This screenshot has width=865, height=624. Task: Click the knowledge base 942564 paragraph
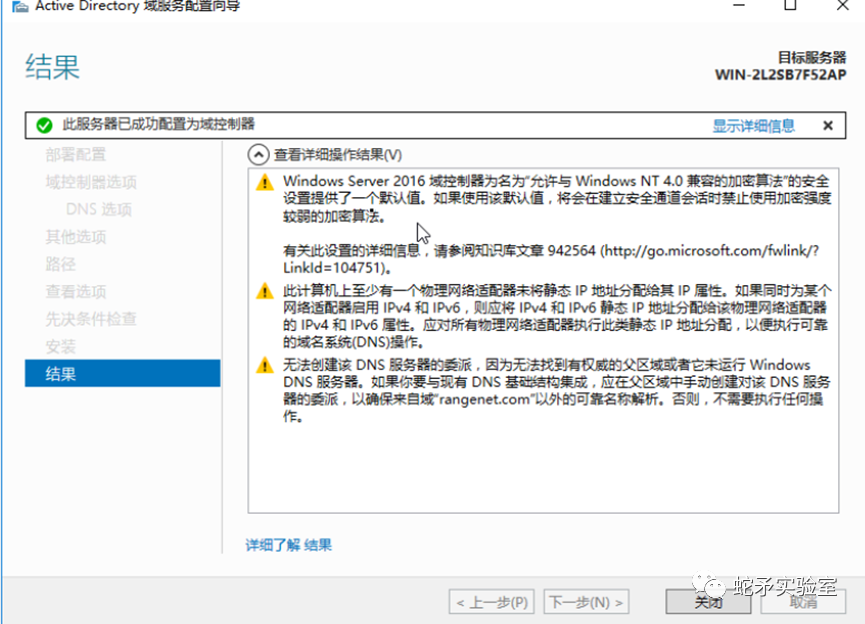[x=551, y=259]
